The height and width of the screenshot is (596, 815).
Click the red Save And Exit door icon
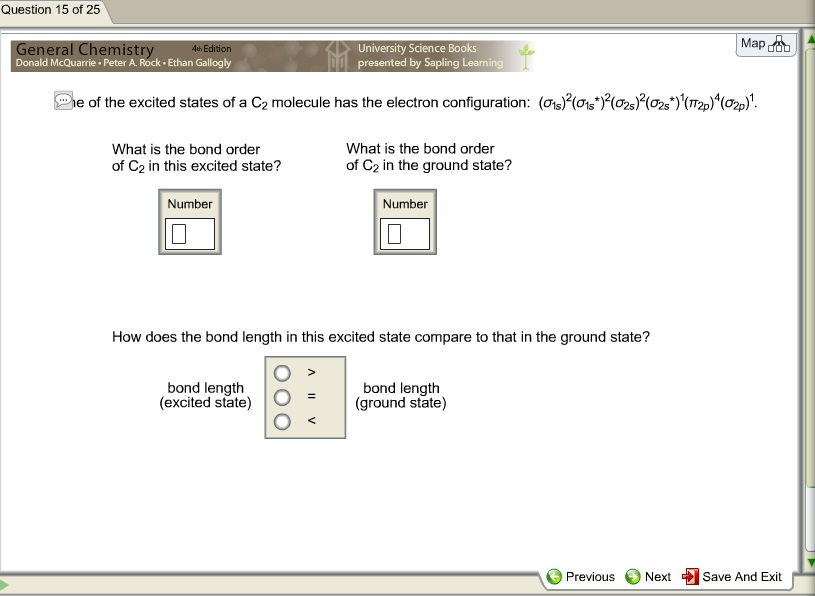coord(689,577)
